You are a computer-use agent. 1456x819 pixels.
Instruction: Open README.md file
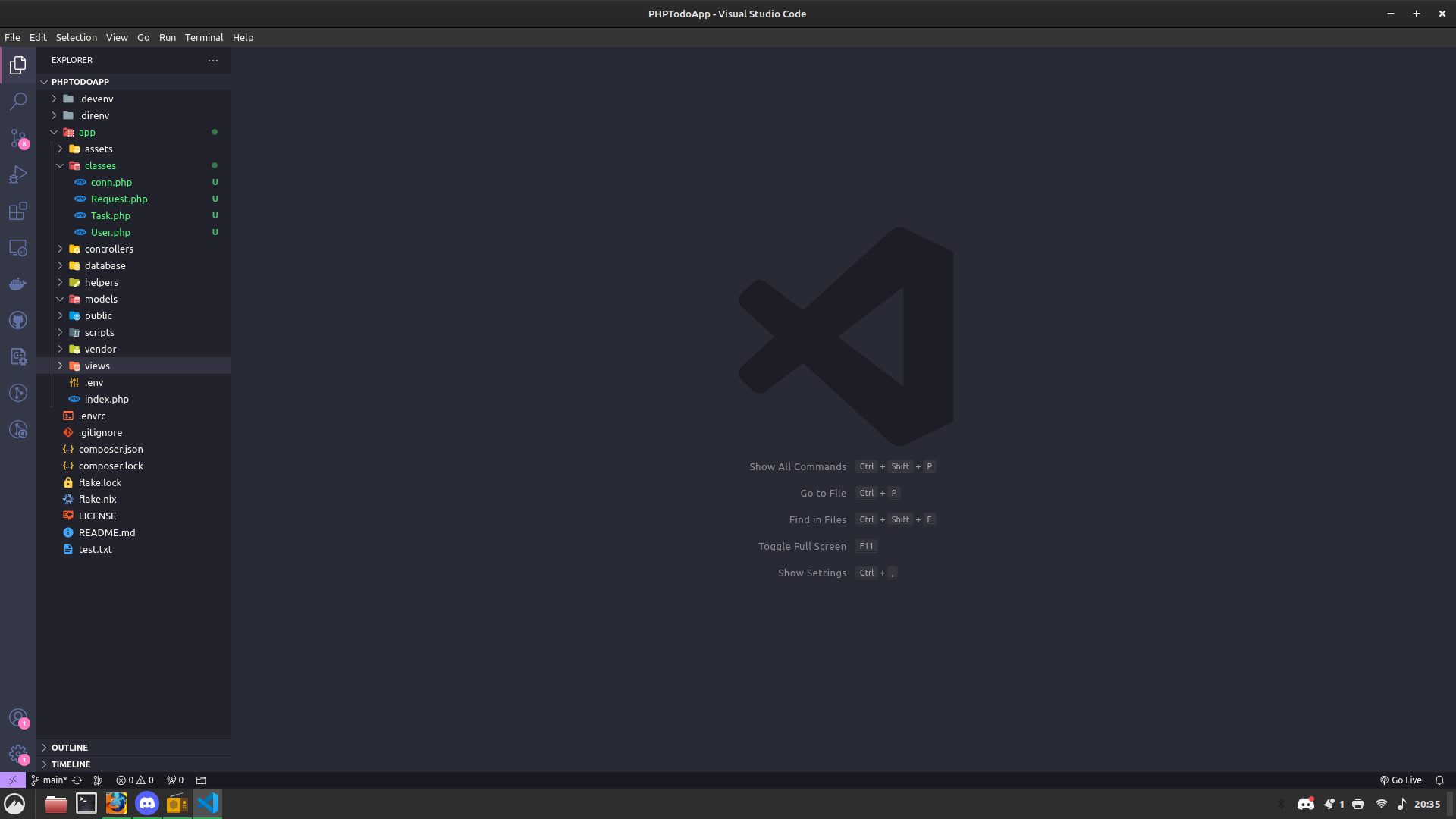133,532
